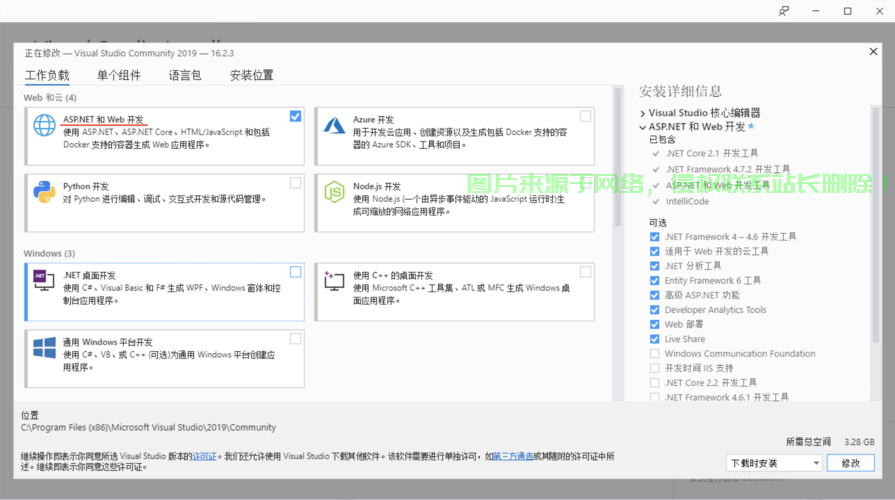
Task: Click the 'Web 和云 (4)' group heading
Action: click(50, 98)
